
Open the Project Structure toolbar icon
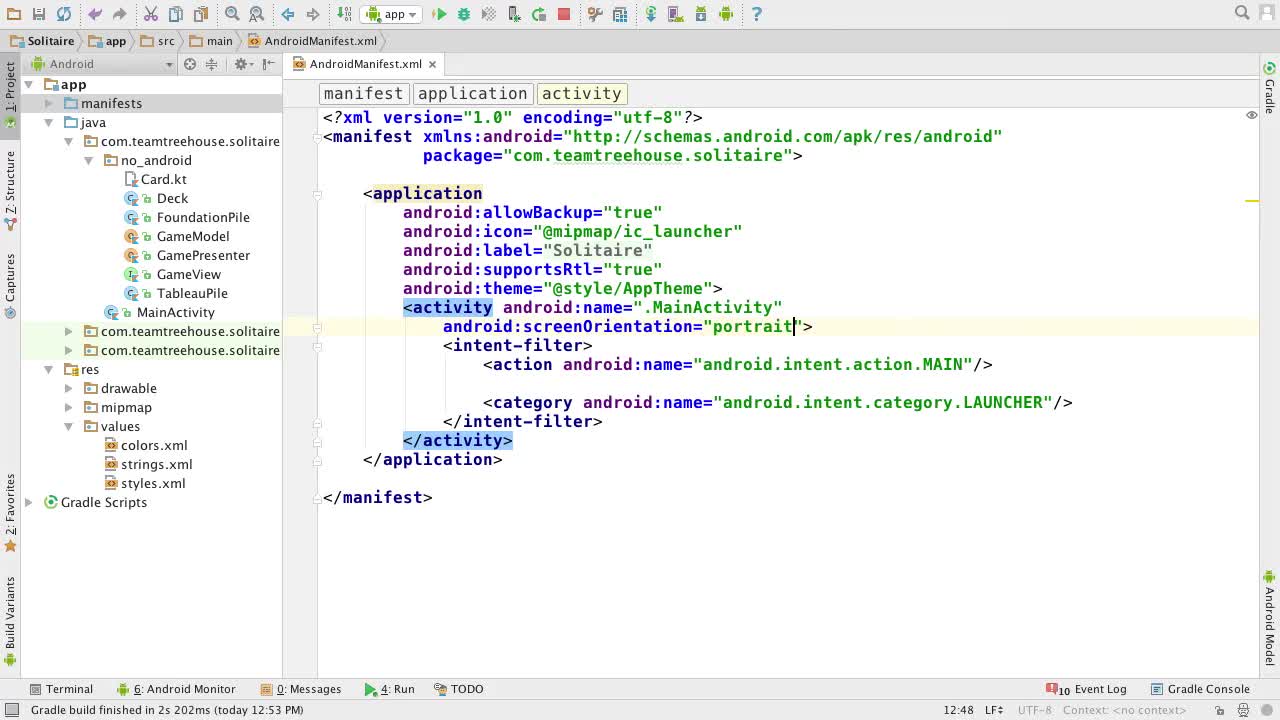pyautogui.click(x=620, y=14)
